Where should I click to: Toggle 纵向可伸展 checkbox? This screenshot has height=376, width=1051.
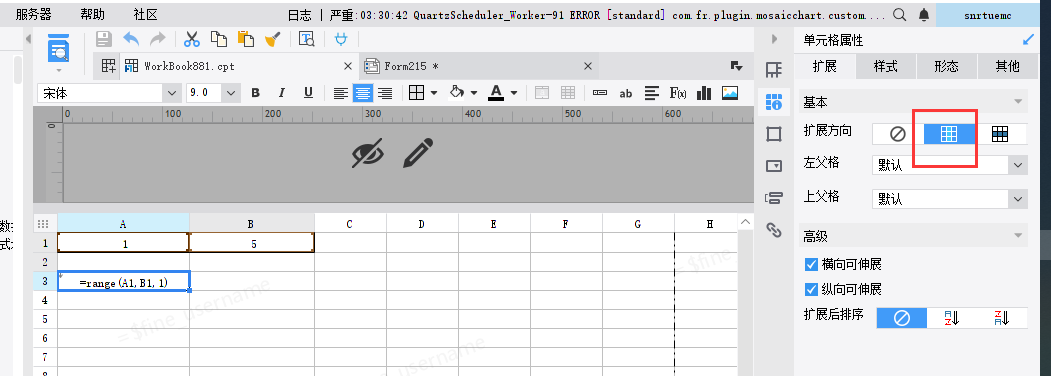(x=811, y=290)
